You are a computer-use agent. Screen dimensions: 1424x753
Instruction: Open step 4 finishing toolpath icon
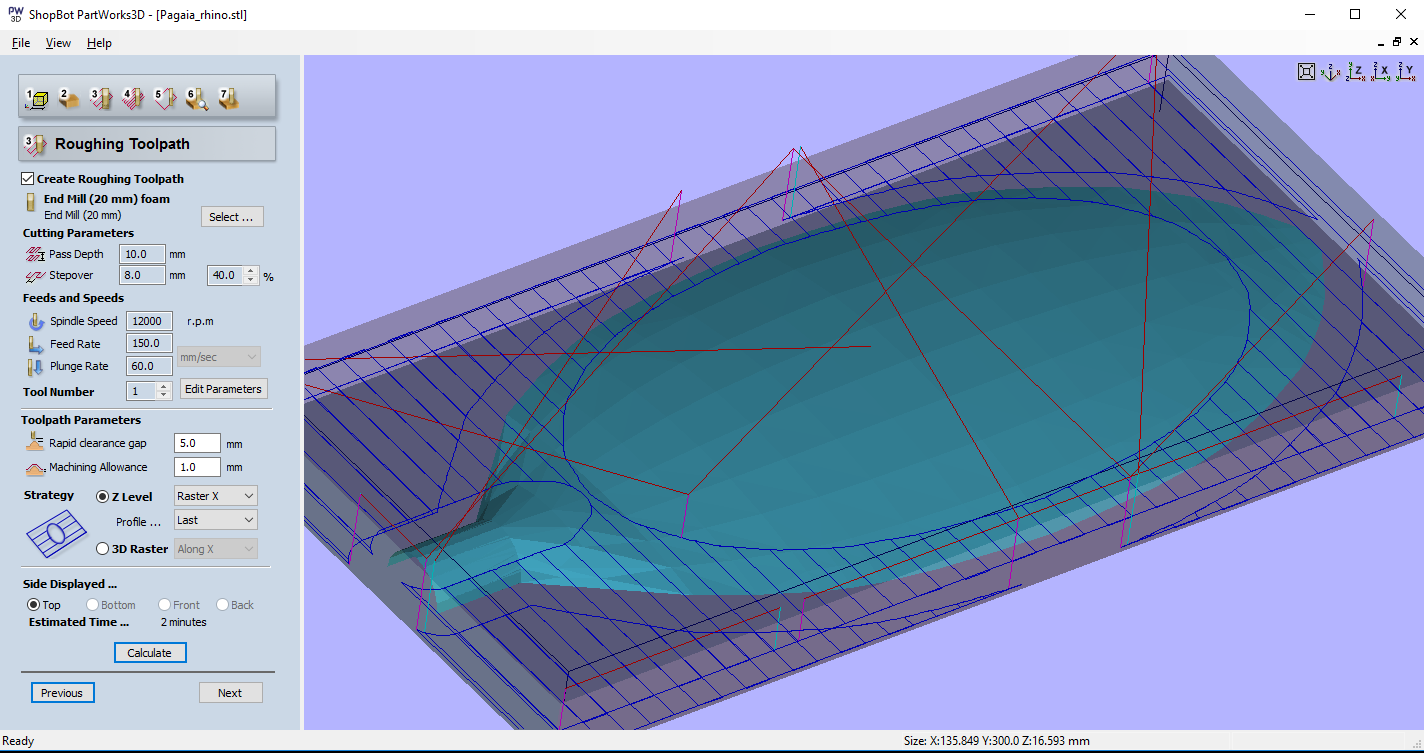coord(133,98)
